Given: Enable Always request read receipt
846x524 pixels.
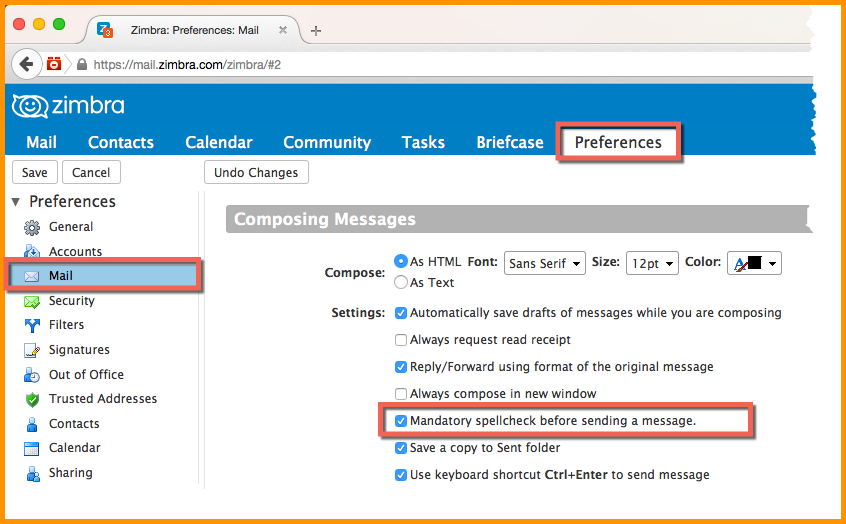Looking at the screenshot, I should point(400,340).
